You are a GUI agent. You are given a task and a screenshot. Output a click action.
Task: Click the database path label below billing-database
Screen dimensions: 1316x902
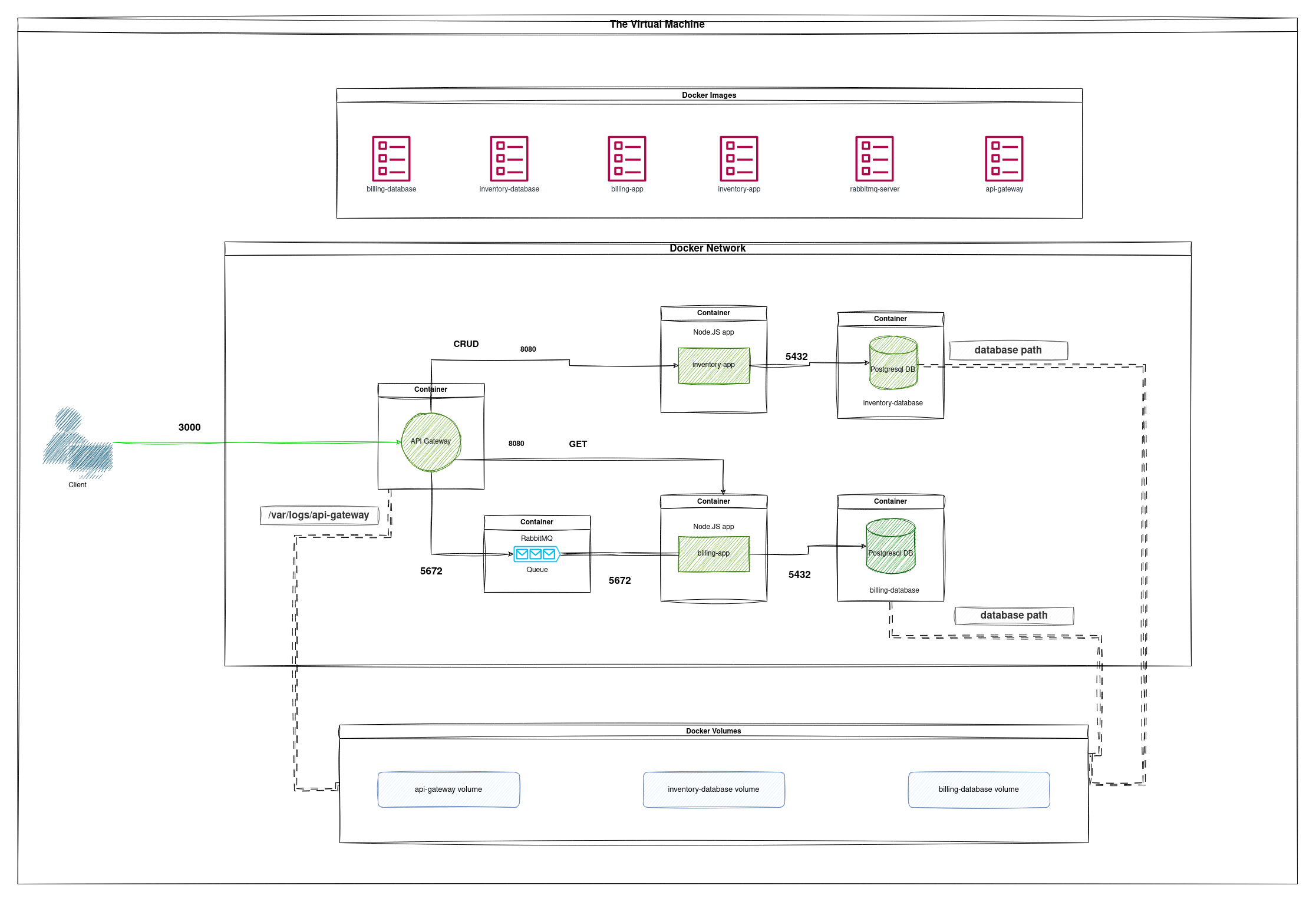pyautogui.click(x=1014, y=615)
